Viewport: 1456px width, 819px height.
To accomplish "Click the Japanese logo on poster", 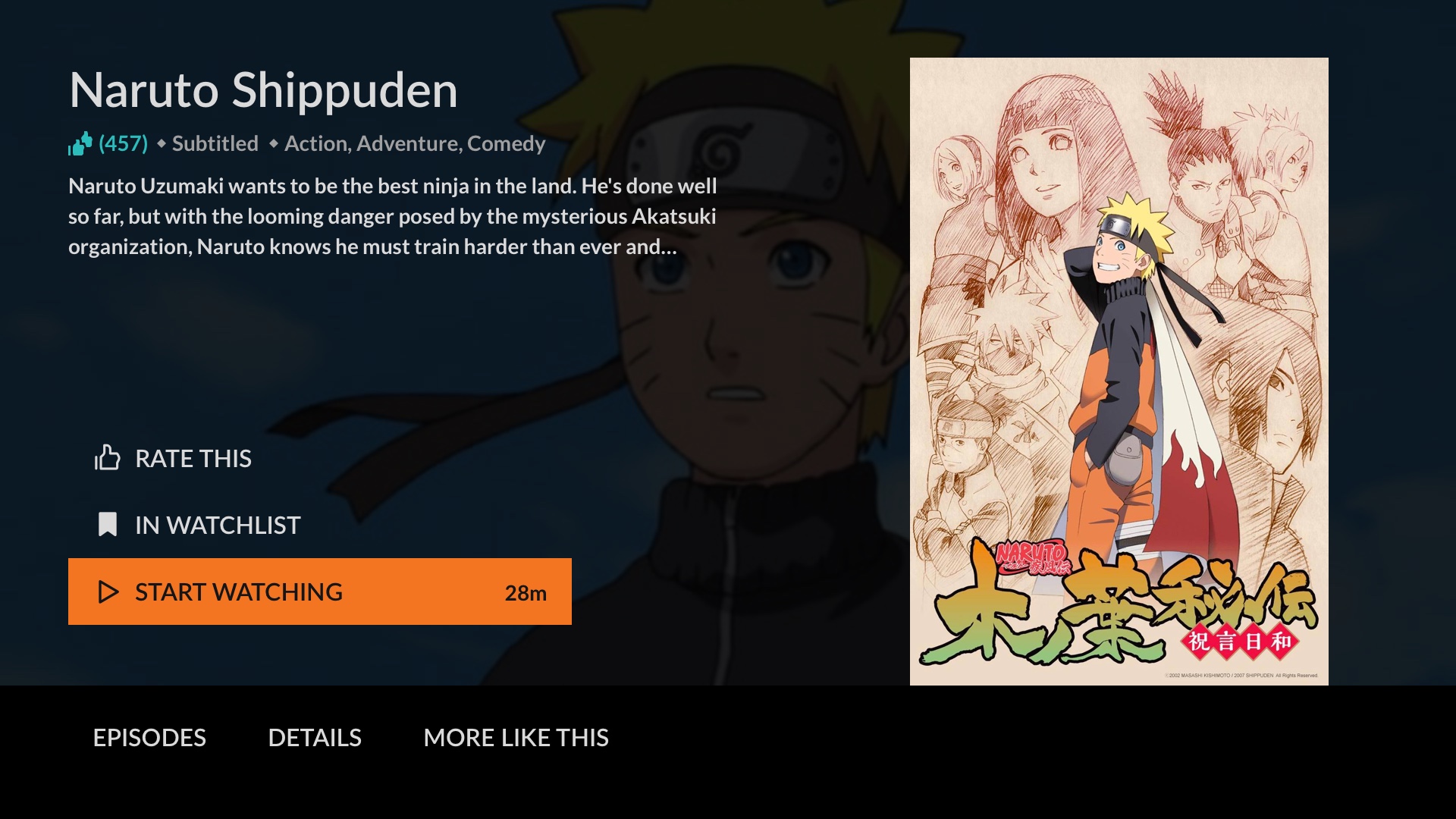I will pos(1119,604).
